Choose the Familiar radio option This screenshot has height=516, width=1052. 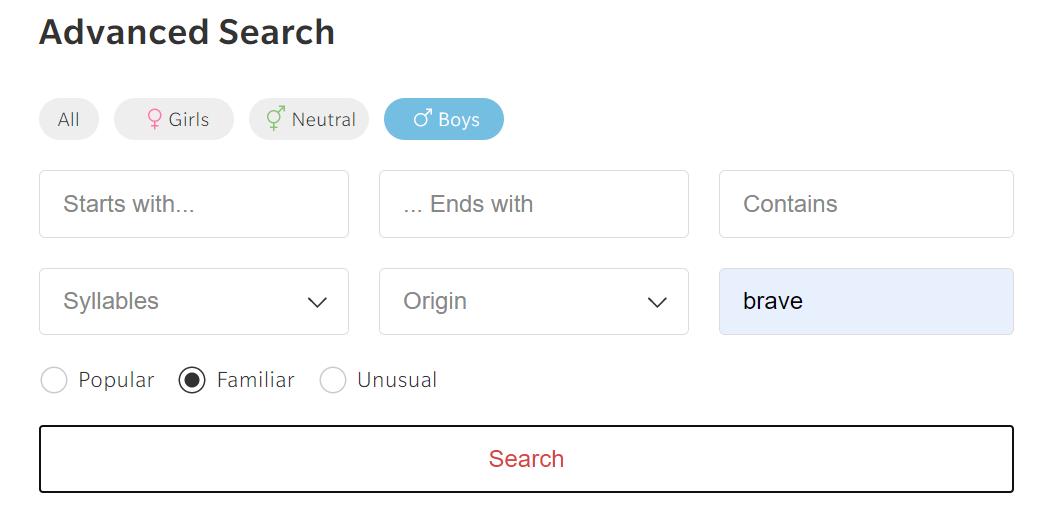[192, 380]
